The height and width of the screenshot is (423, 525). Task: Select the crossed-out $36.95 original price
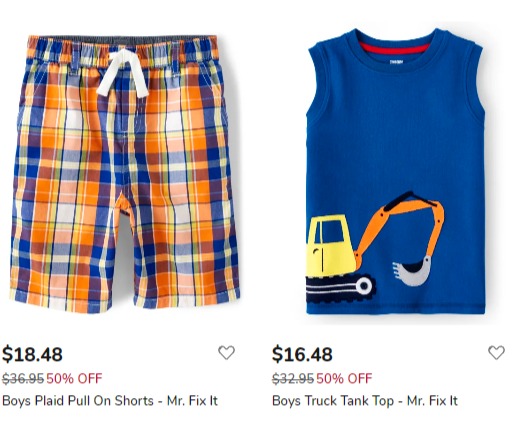tap(23, 379)
